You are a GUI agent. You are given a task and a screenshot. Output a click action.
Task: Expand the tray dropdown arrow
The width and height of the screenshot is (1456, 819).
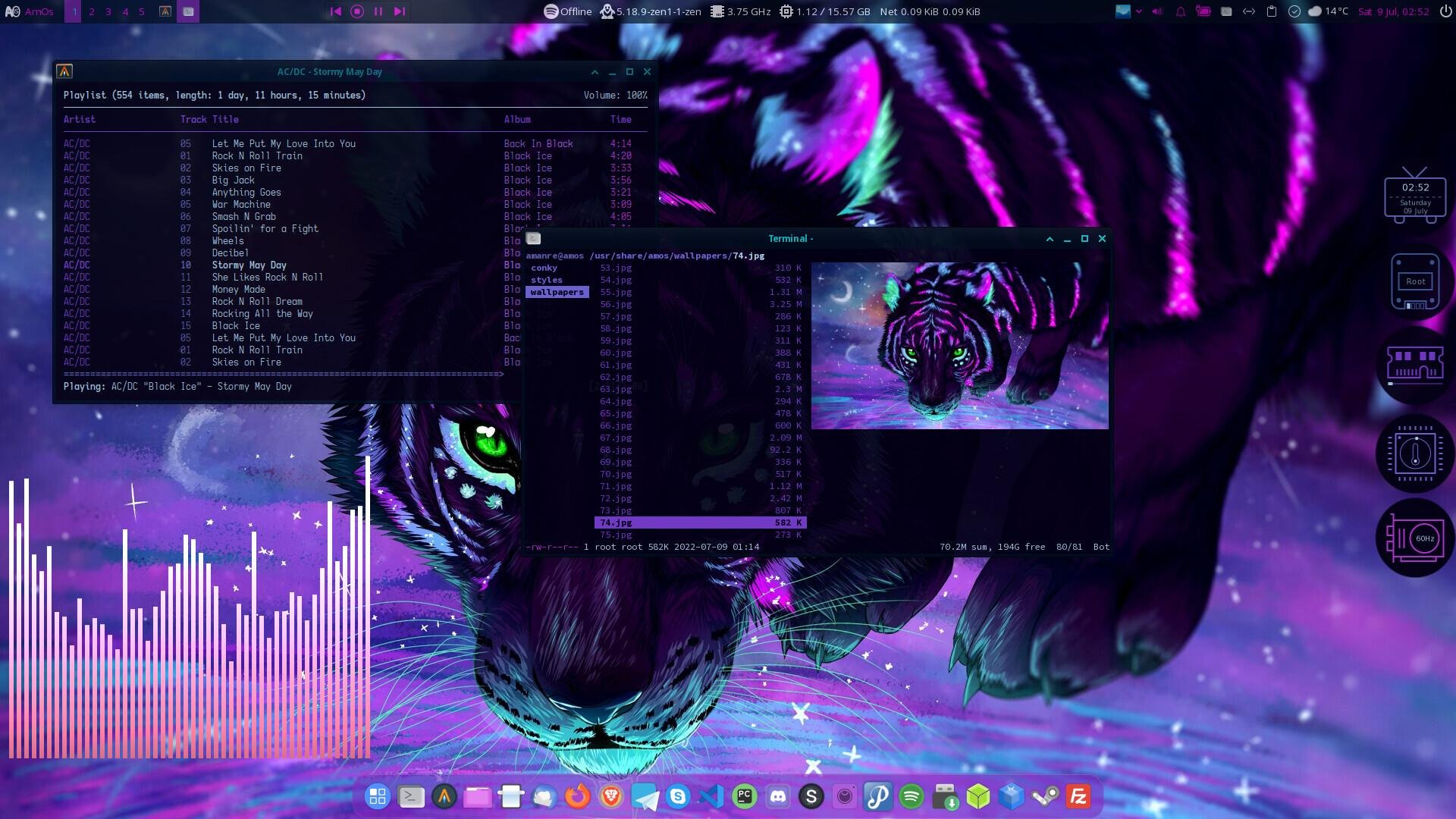coord(1139,11)
